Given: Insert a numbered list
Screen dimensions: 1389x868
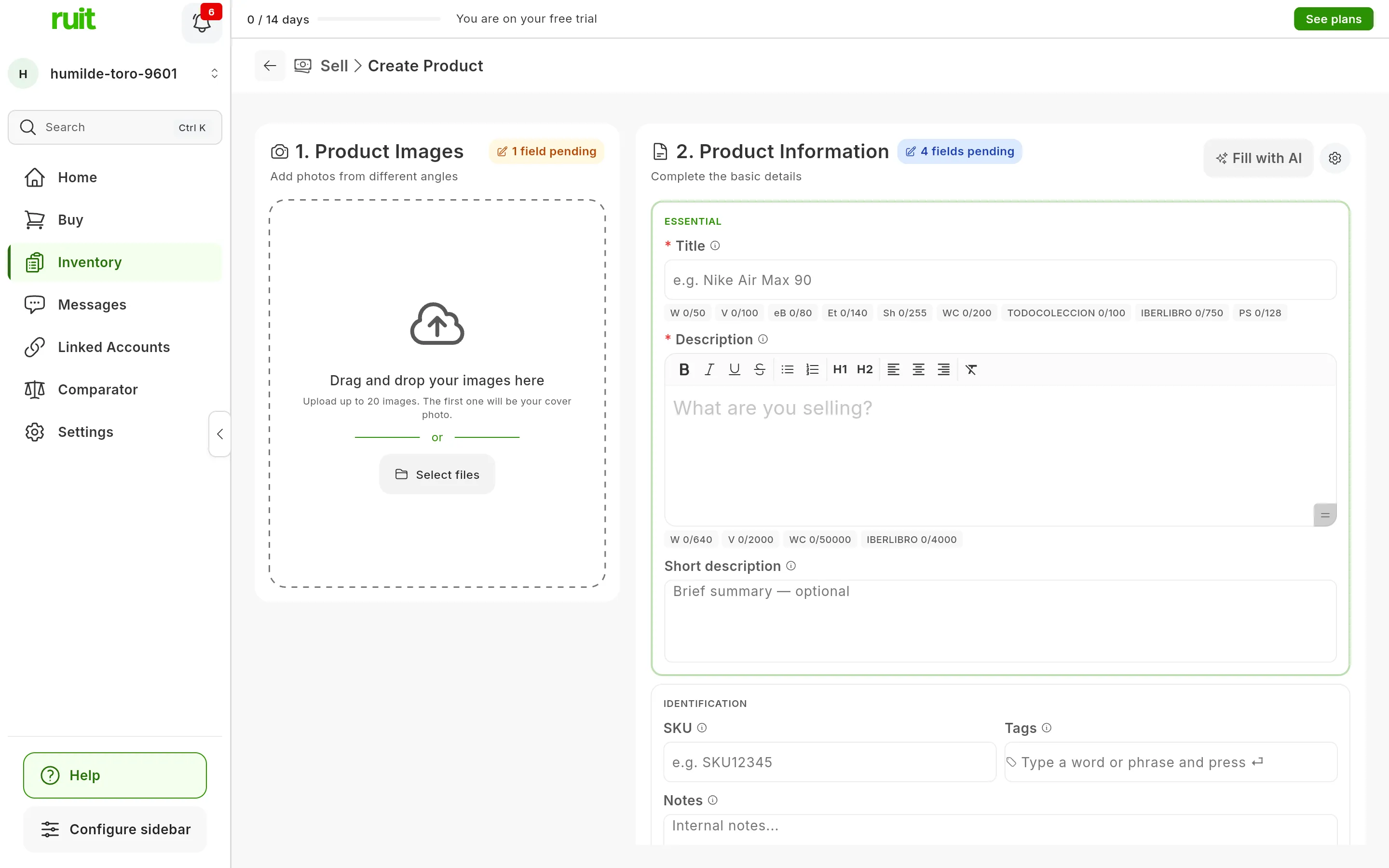Looking at the screenshot, I should (x=812, y=369).
